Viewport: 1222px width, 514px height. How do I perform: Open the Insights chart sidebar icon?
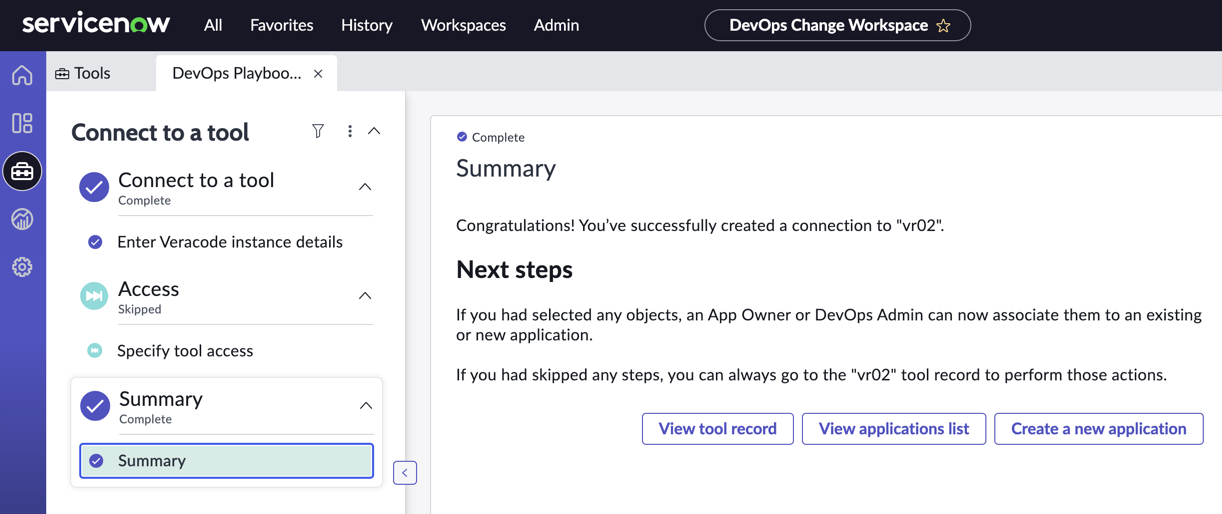[22, 219]
